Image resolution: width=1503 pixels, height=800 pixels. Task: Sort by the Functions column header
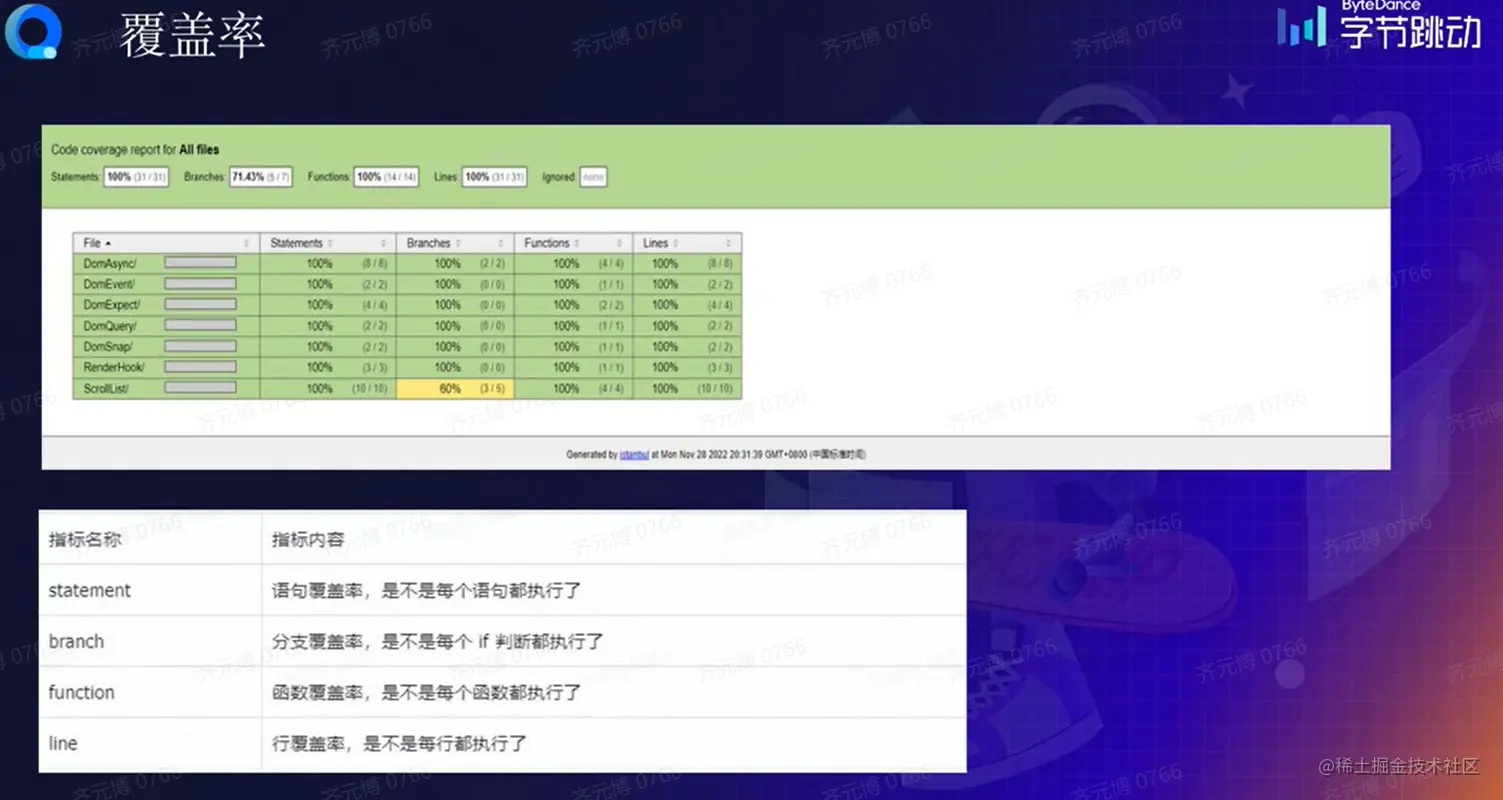coord(573,243)
